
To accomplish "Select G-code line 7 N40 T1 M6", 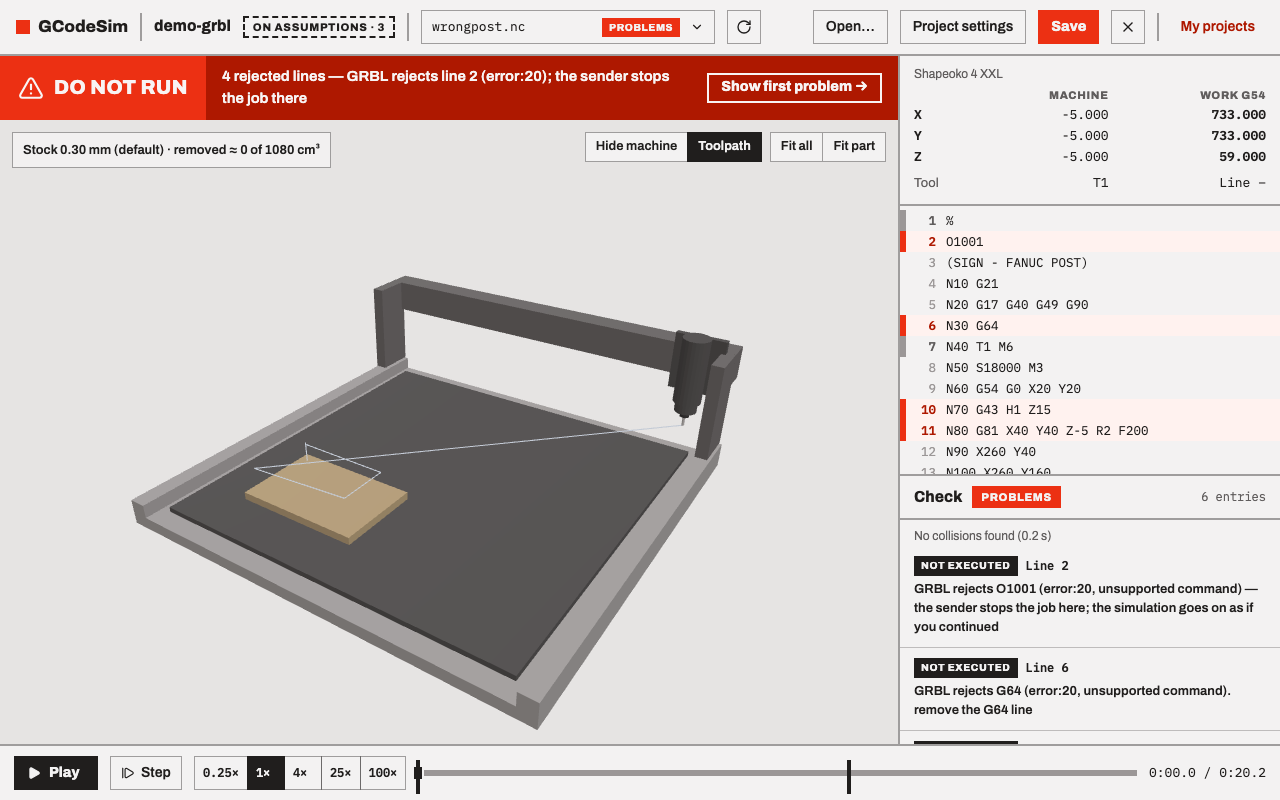I will pyautogui.click(x=1090, y=346).
